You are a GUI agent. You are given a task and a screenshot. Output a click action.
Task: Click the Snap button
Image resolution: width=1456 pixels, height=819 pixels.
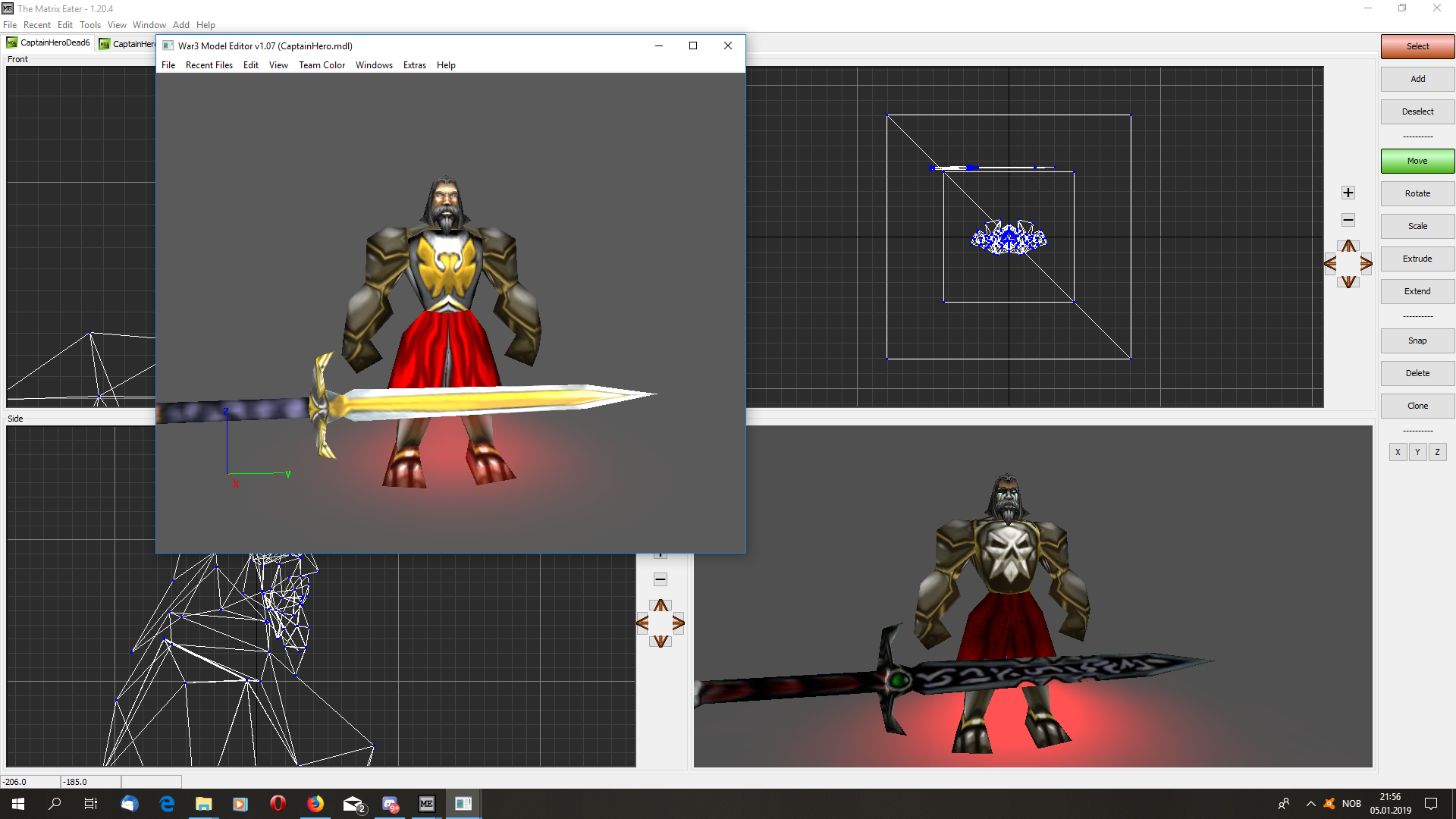click(1417, 340)
